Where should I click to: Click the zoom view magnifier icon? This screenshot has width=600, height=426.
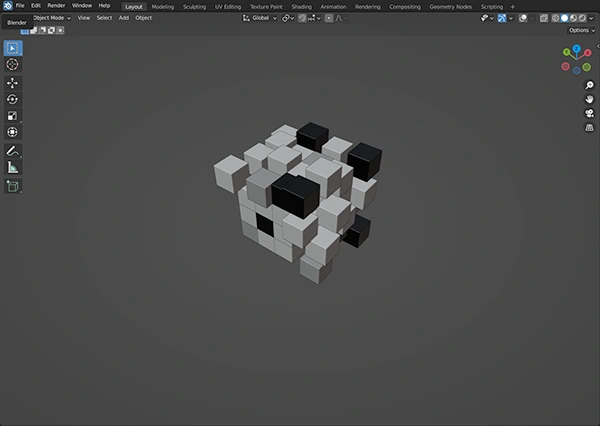tap(590, 85)
